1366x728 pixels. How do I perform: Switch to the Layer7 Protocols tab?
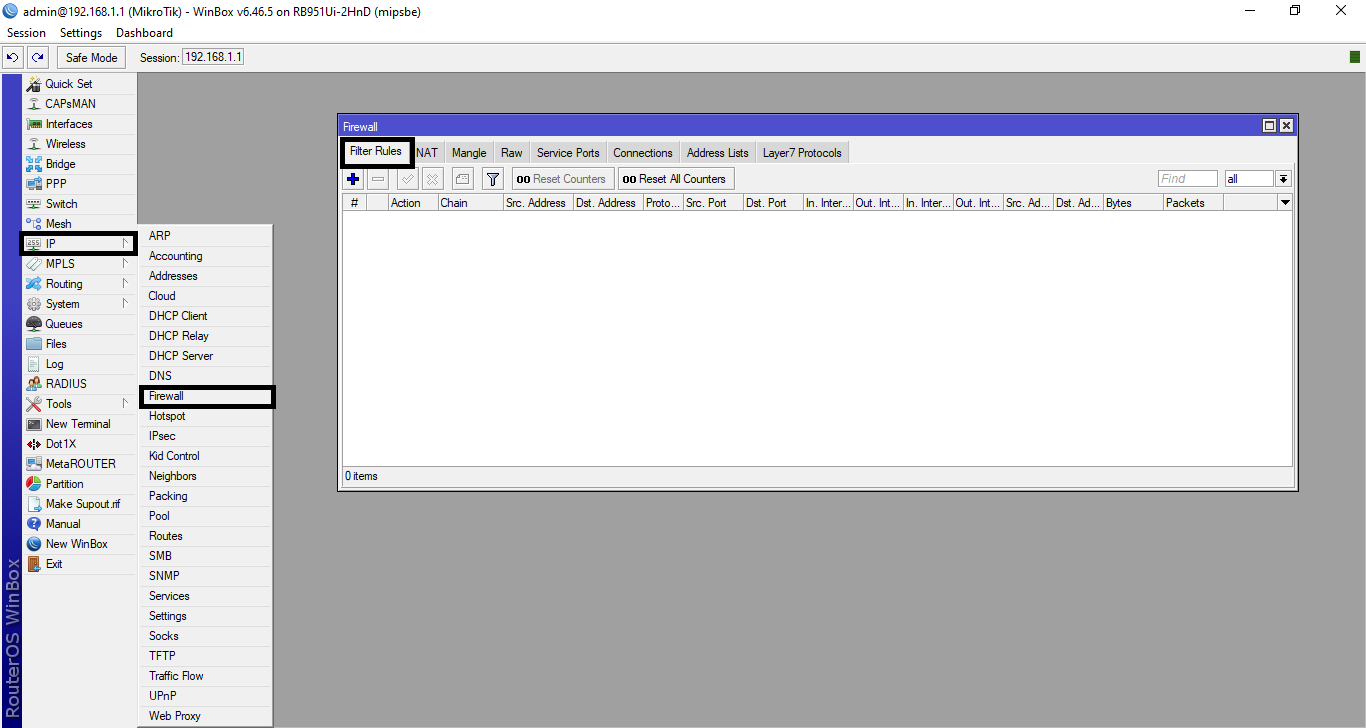pyautogui.click(x=803, y=153)
